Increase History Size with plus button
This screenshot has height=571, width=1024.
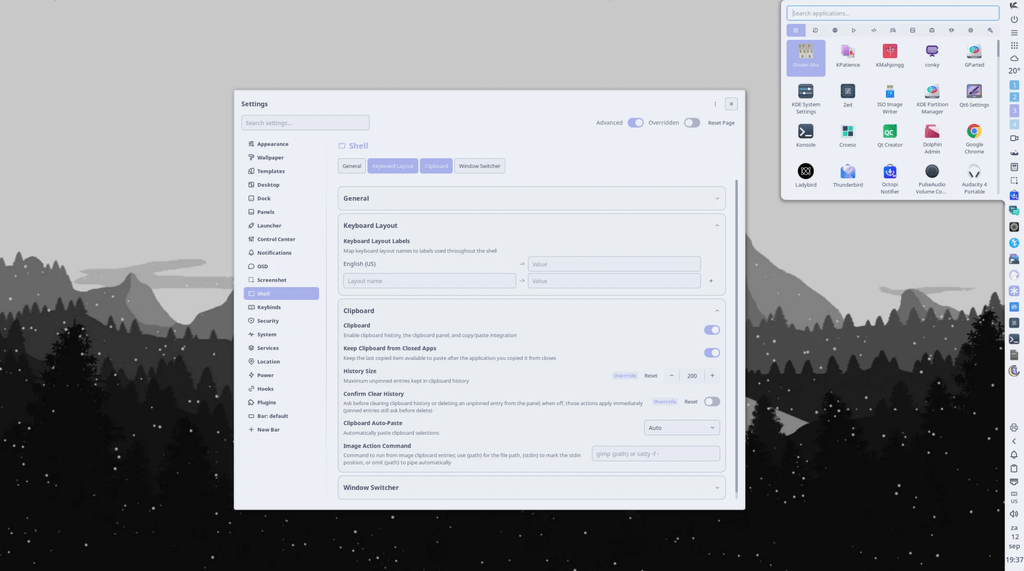pyautogui.click(x=712, y=376)
